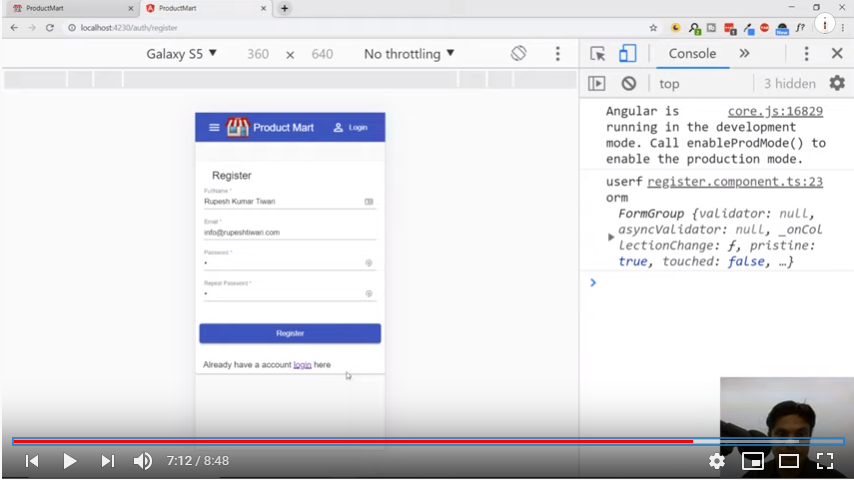Select the inspect element cursor icon
The image size is (854, 480).
(x=598, y=54)
